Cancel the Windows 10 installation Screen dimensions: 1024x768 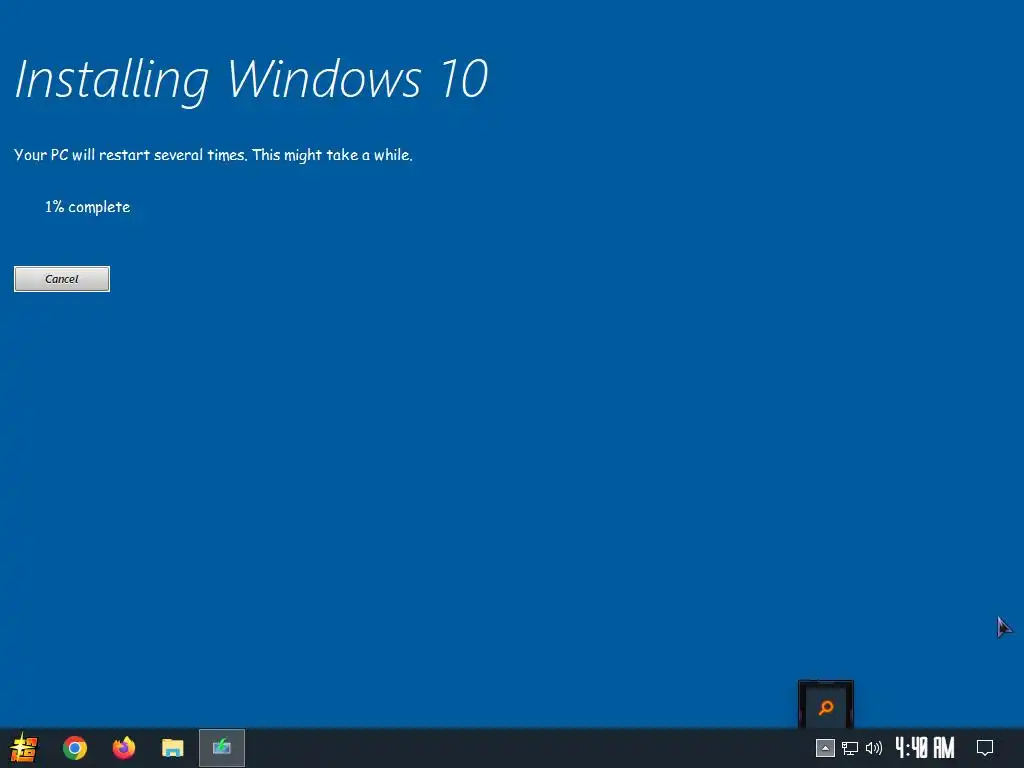coord(62,279)
